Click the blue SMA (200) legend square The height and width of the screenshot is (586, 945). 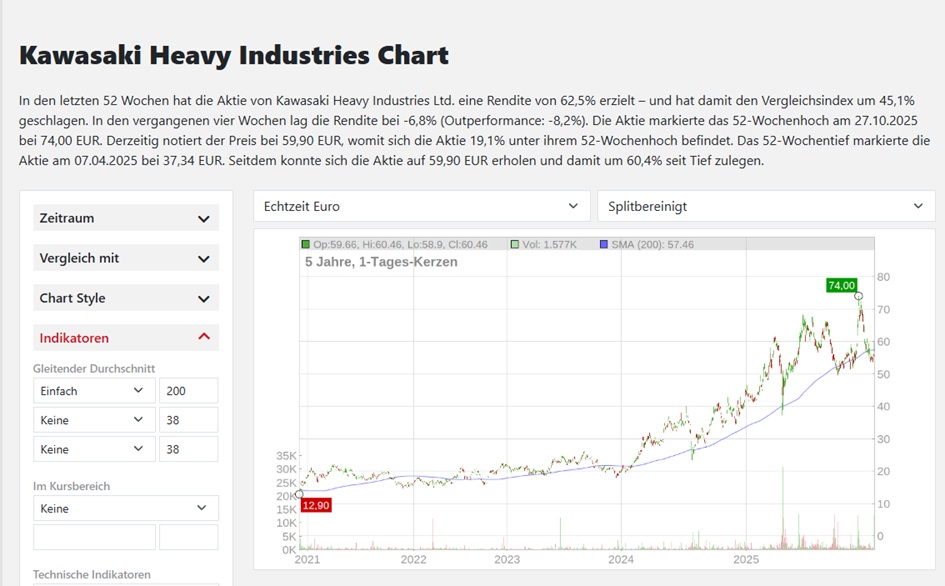click(x=603, y=244)
